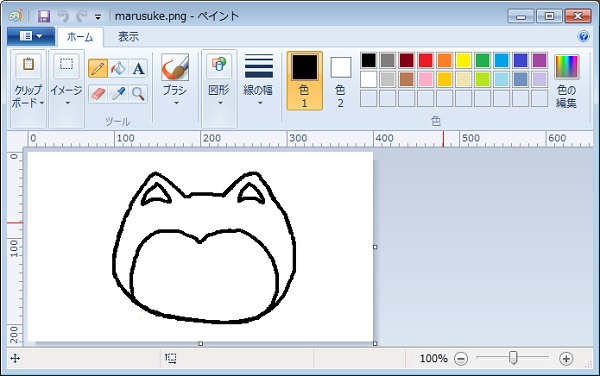Click the Brush tool icon
The width and height of the screenshot is (600, 376).
pos(175,67)
